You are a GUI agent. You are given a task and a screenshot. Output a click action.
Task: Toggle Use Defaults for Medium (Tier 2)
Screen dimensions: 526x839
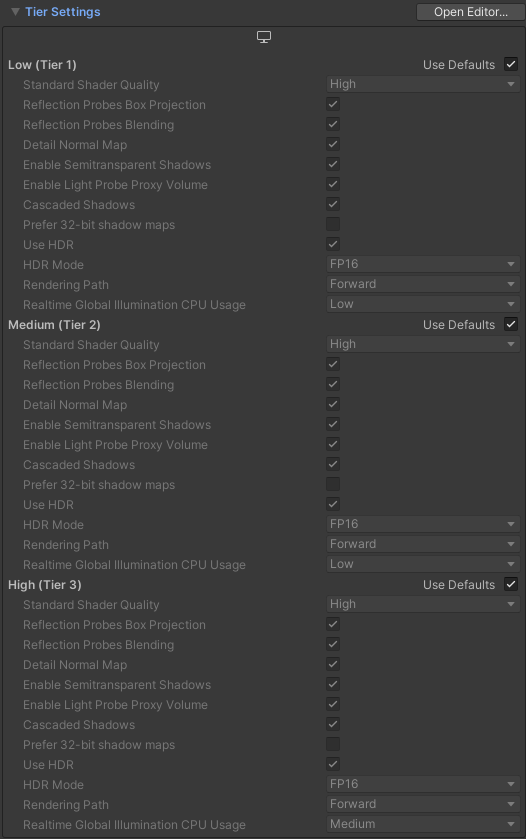point(511,325)
